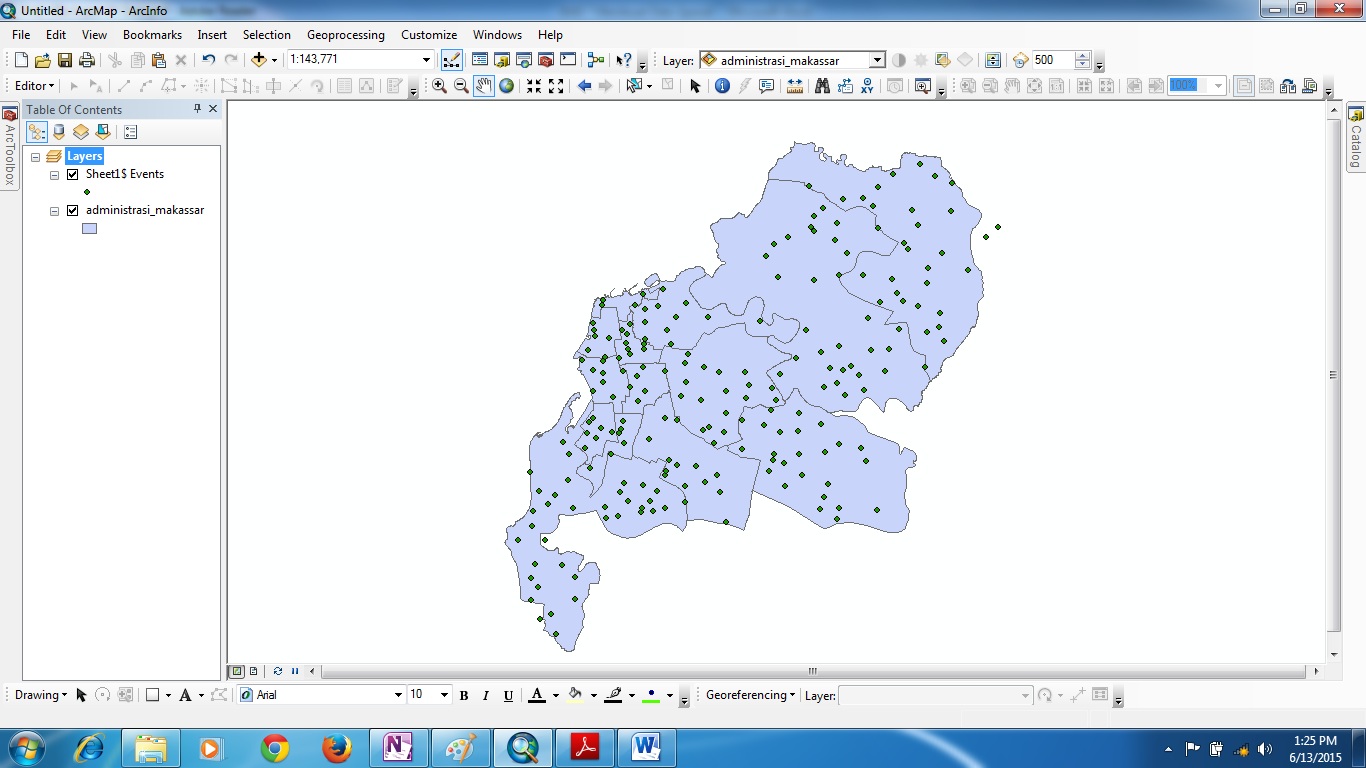
Task: Switch Table Of Contents to List By Source
Action: (58, 131)
